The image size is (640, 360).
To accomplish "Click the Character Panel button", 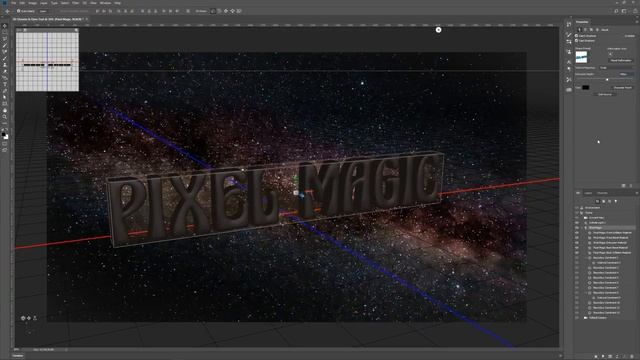I will point(622,88).
